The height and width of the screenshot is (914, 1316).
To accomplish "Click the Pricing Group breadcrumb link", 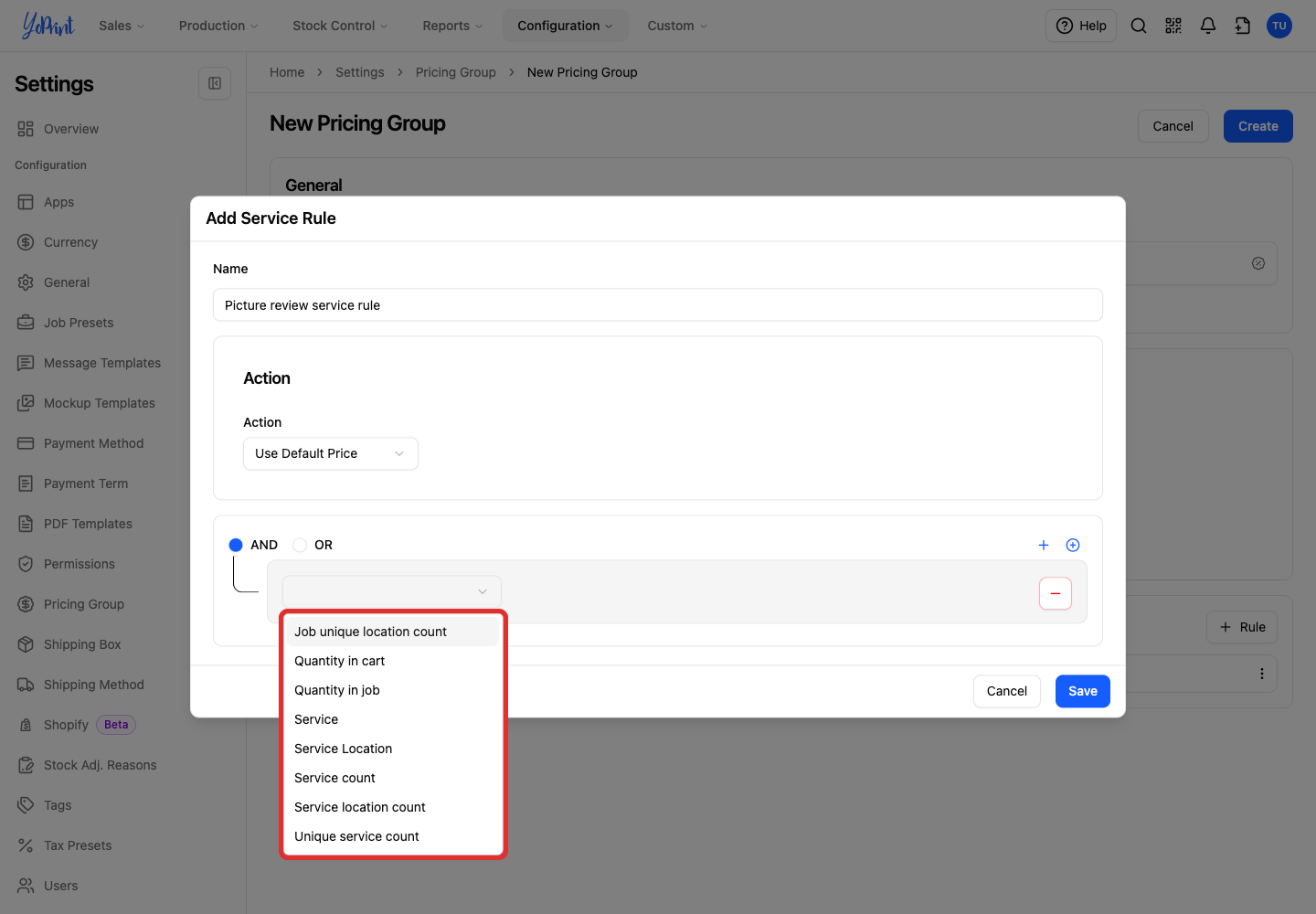I will [x=456, y=72].
